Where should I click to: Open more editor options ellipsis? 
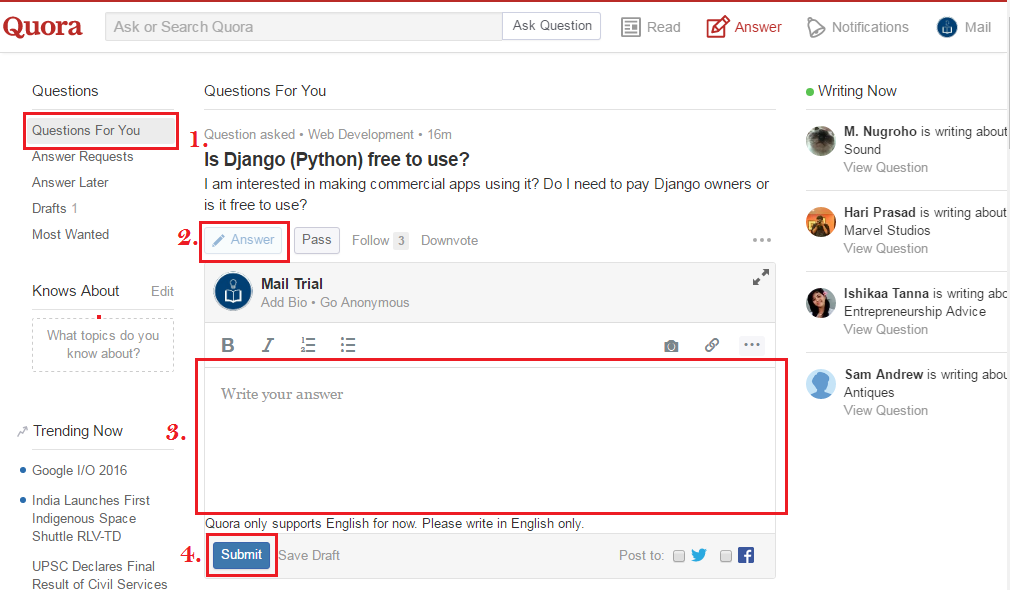752,345
